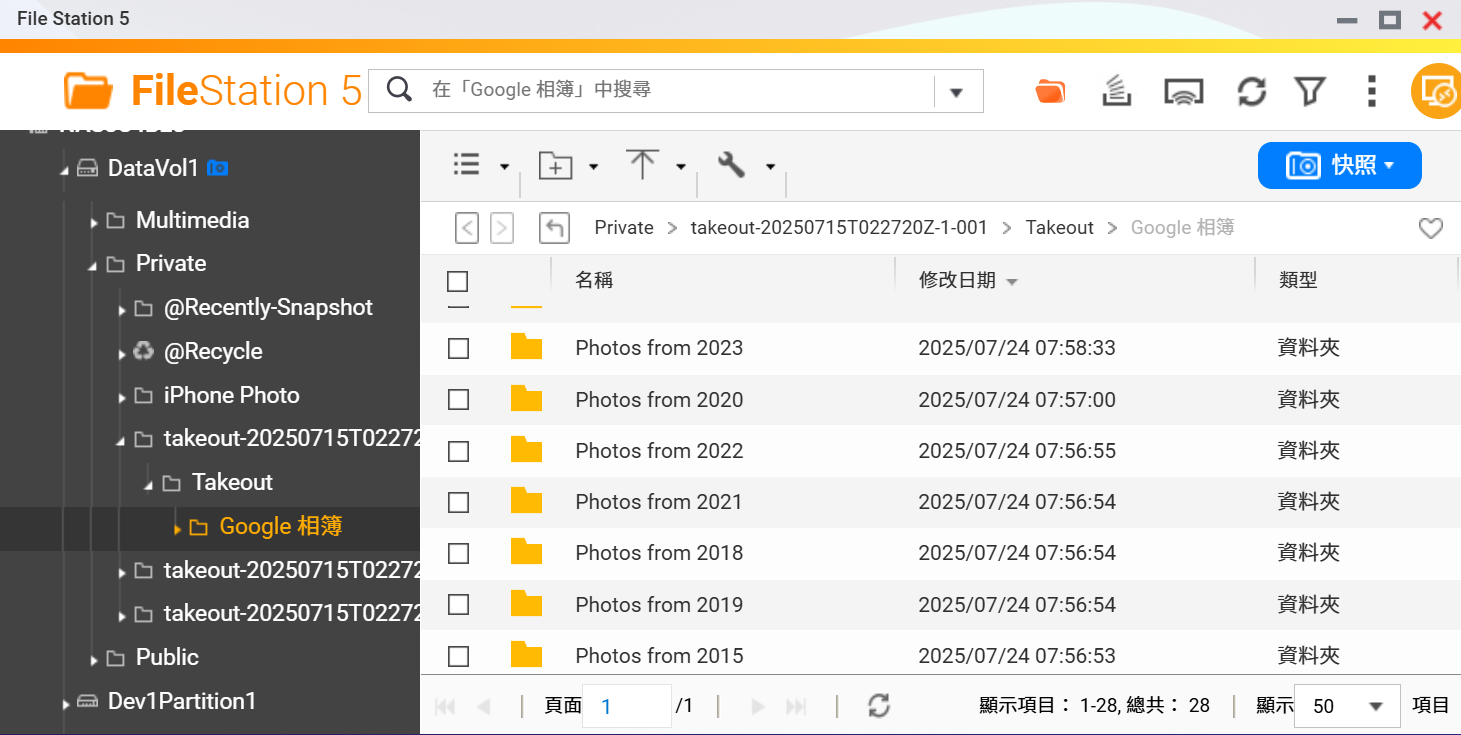The image size is (1461, 735).
Task: Refresh the list with the pagination refresh icon
Action: click(879, 706)
